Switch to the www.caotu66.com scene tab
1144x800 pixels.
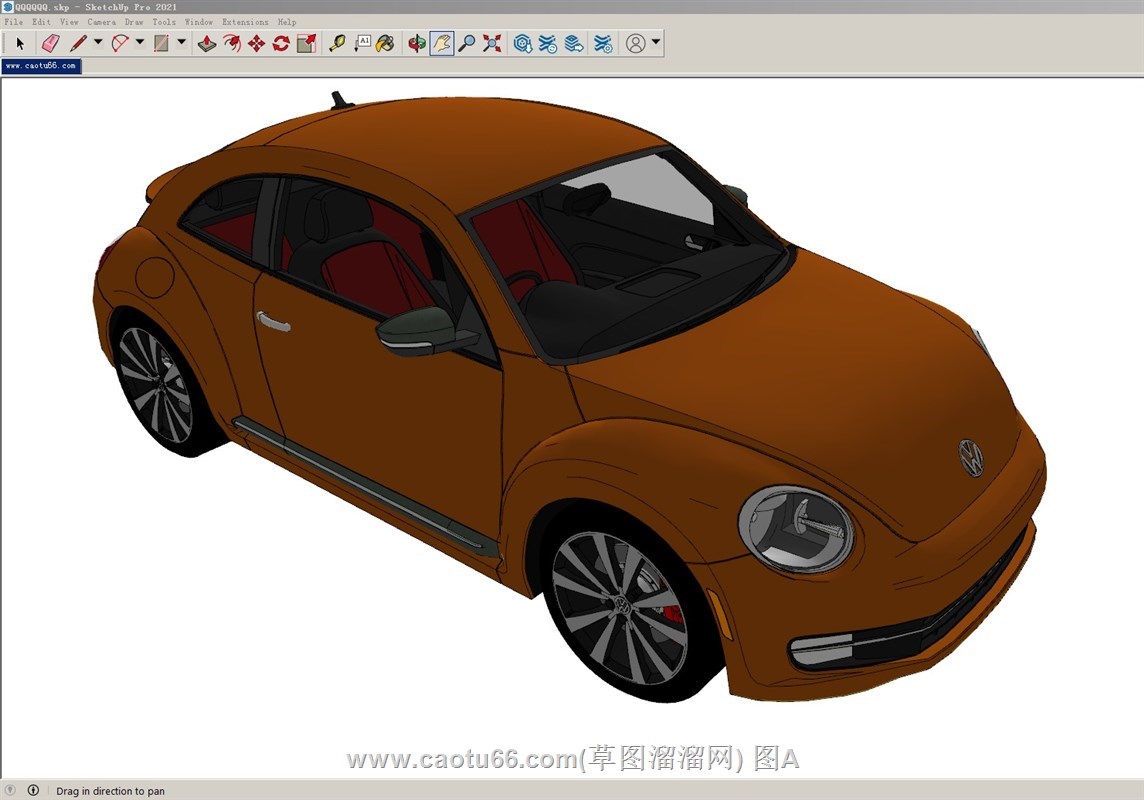(x=40, y=66)
